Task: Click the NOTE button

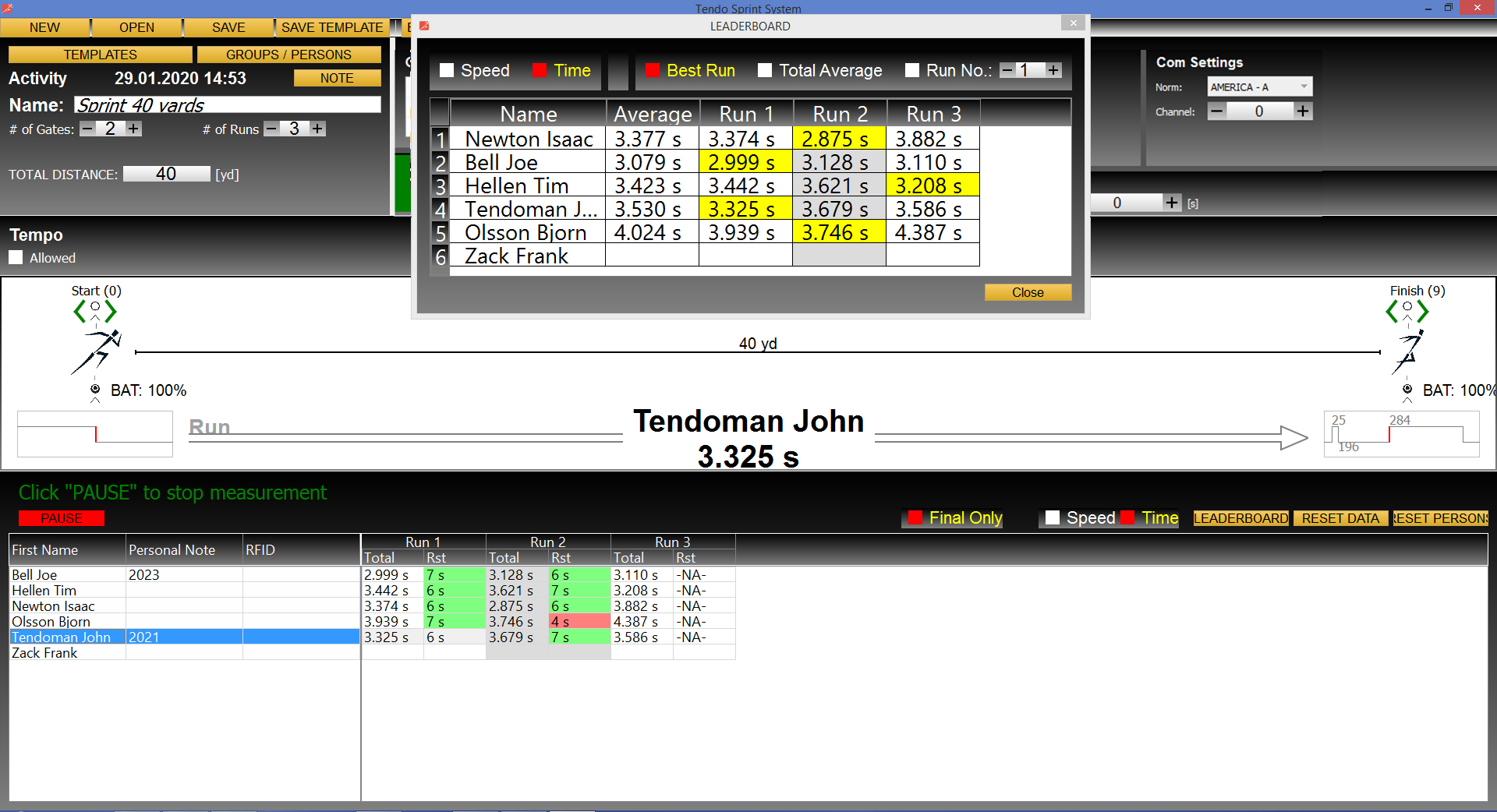Action: (337, 78)
